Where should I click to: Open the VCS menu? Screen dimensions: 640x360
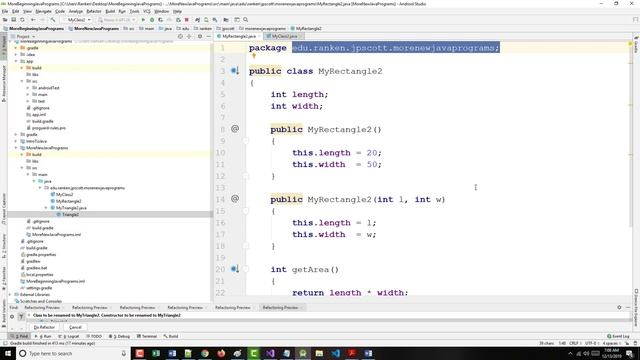(x=147, y=11)
